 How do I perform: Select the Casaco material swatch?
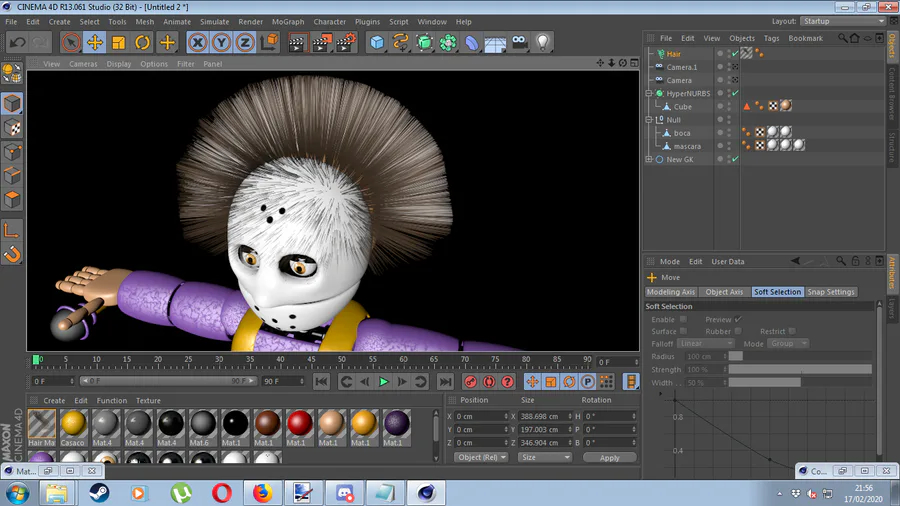73,423
